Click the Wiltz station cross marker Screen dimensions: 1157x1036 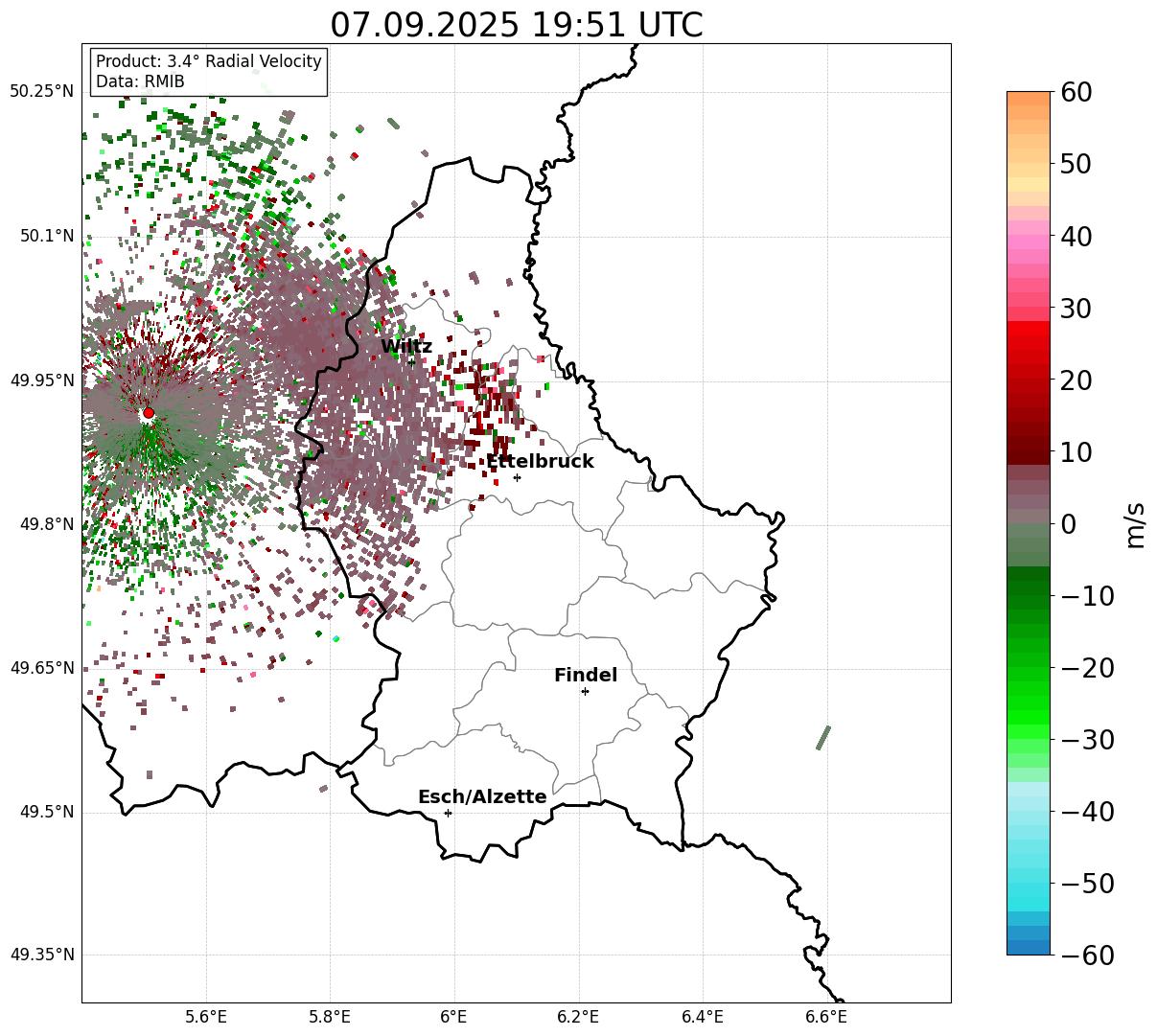pos(411,362)
